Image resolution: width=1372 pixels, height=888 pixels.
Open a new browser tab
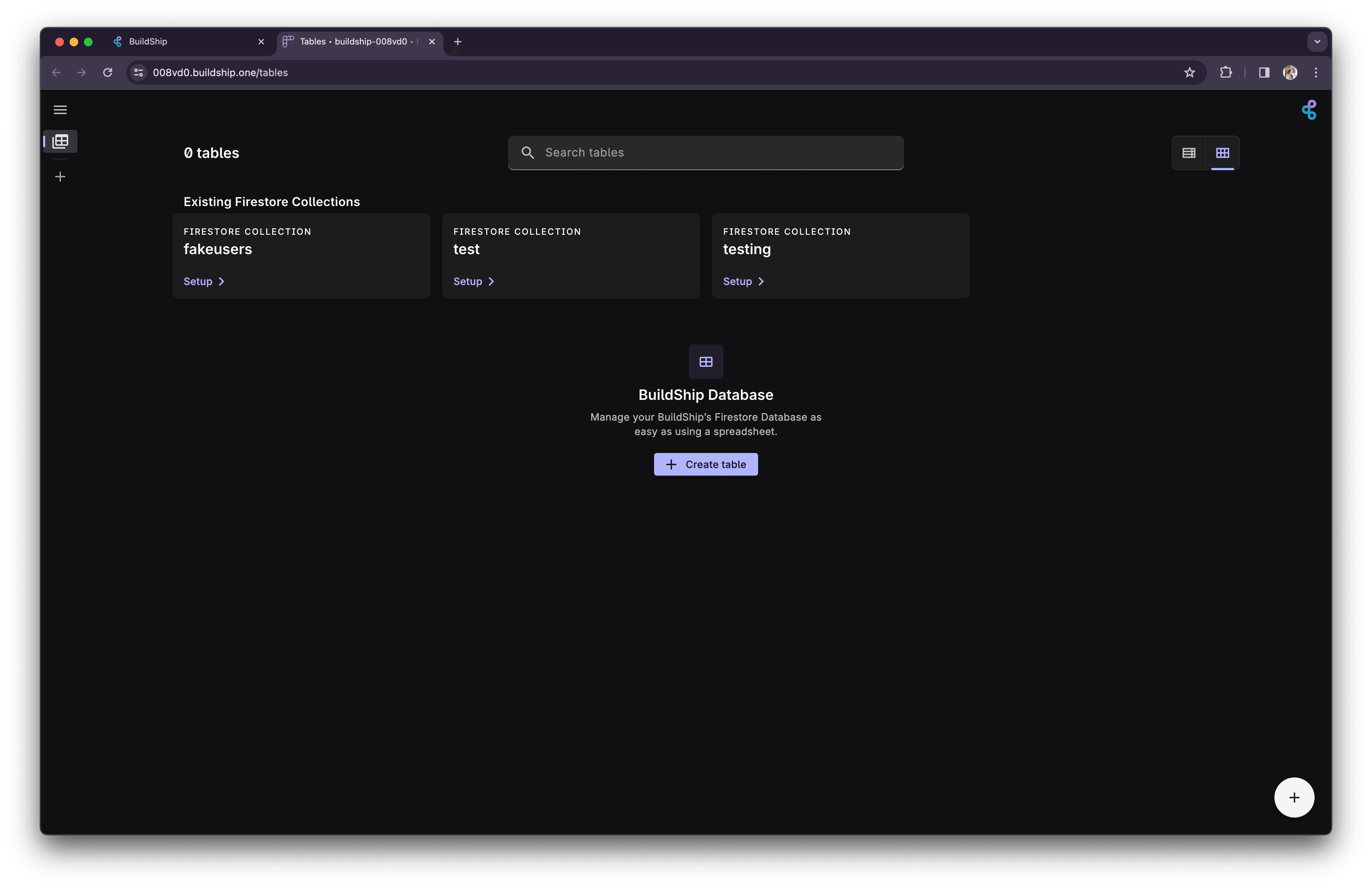(457, 42)
